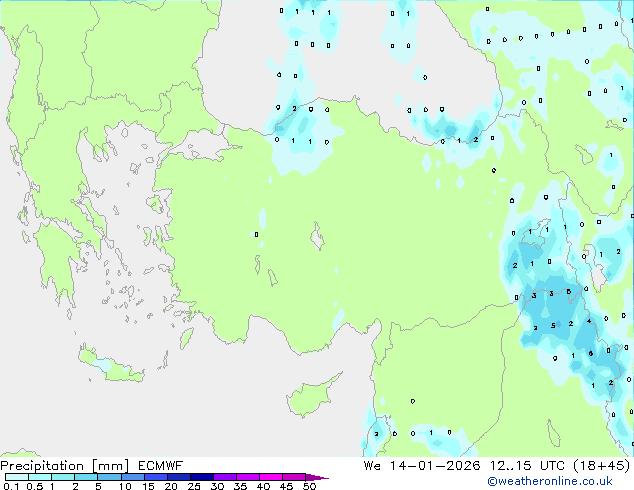
Task: Click the "0.1" legend scale label
Action: point(11,486)
